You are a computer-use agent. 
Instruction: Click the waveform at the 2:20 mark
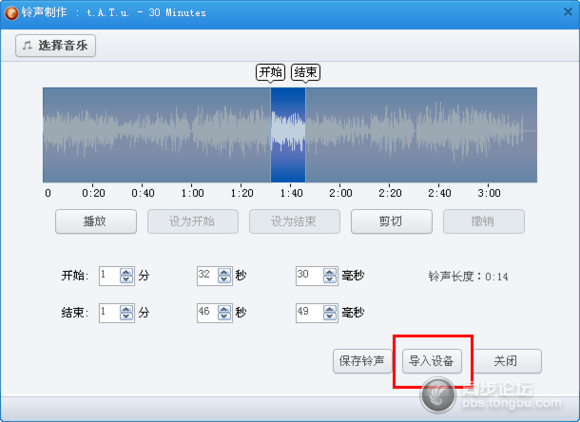pyautogui.click(x=389, y=135)
